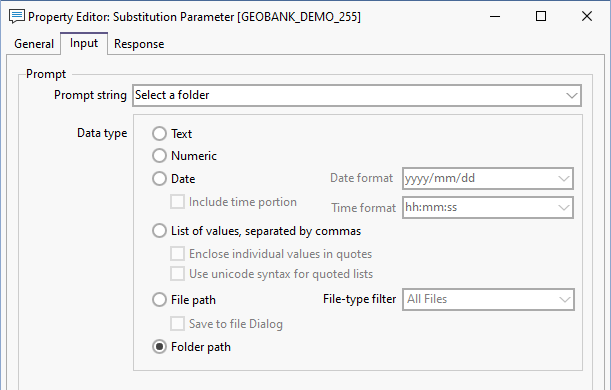Minimize the Property Editor window
The height and width of the screenshot is (390, 611).
point(495,16)
